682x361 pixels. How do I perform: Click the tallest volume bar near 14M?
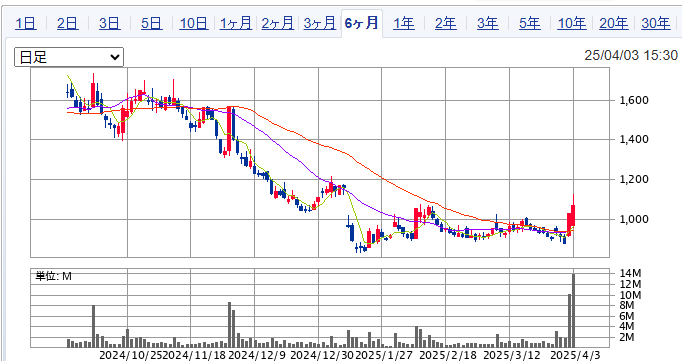[x=573, y=311]
